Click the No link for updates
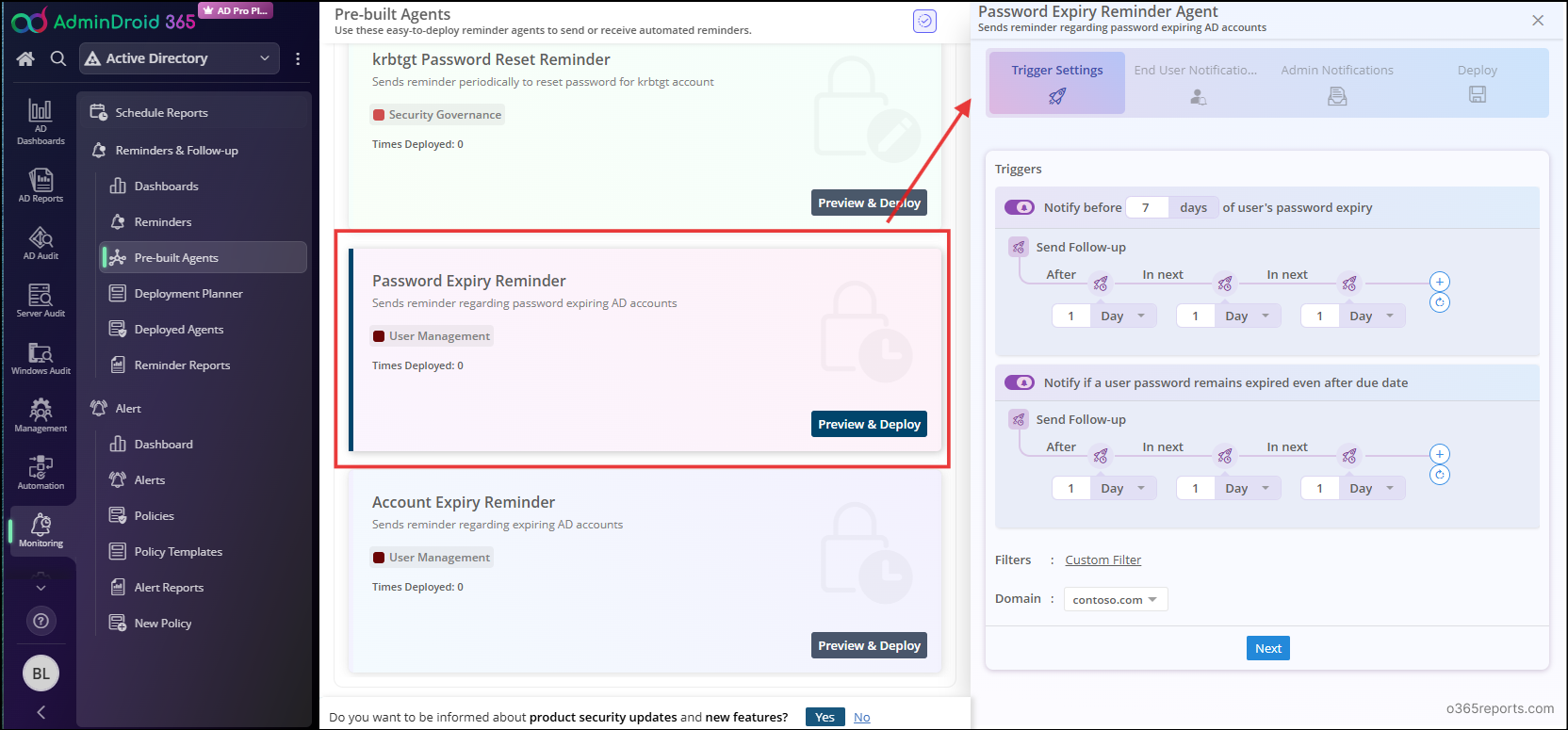Viewport: 1568px width, 730px height. click(861, 717)
